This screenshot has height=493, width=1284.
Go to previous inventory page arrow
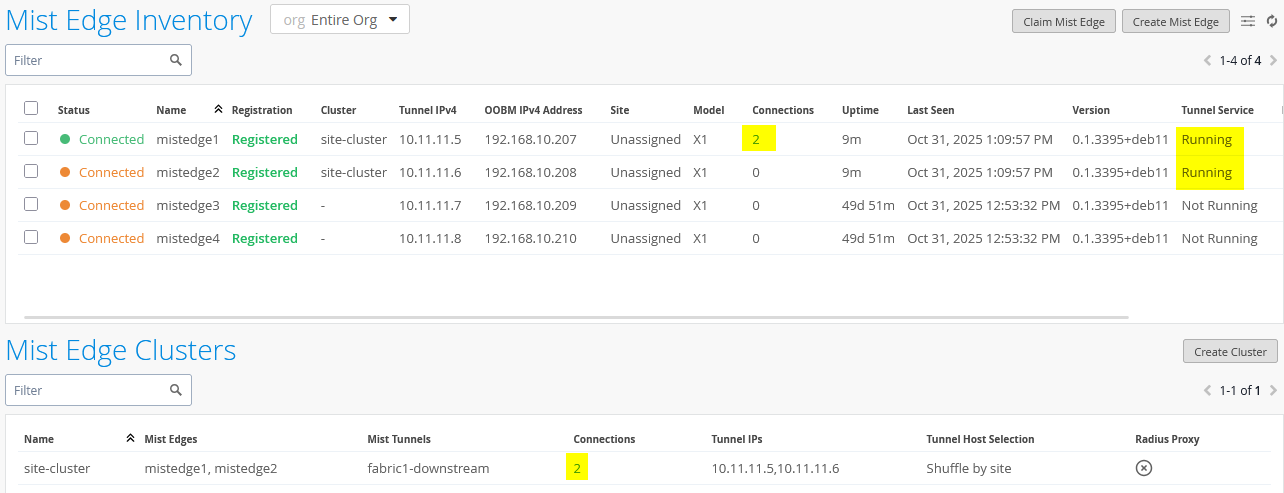coord(1208,61)
